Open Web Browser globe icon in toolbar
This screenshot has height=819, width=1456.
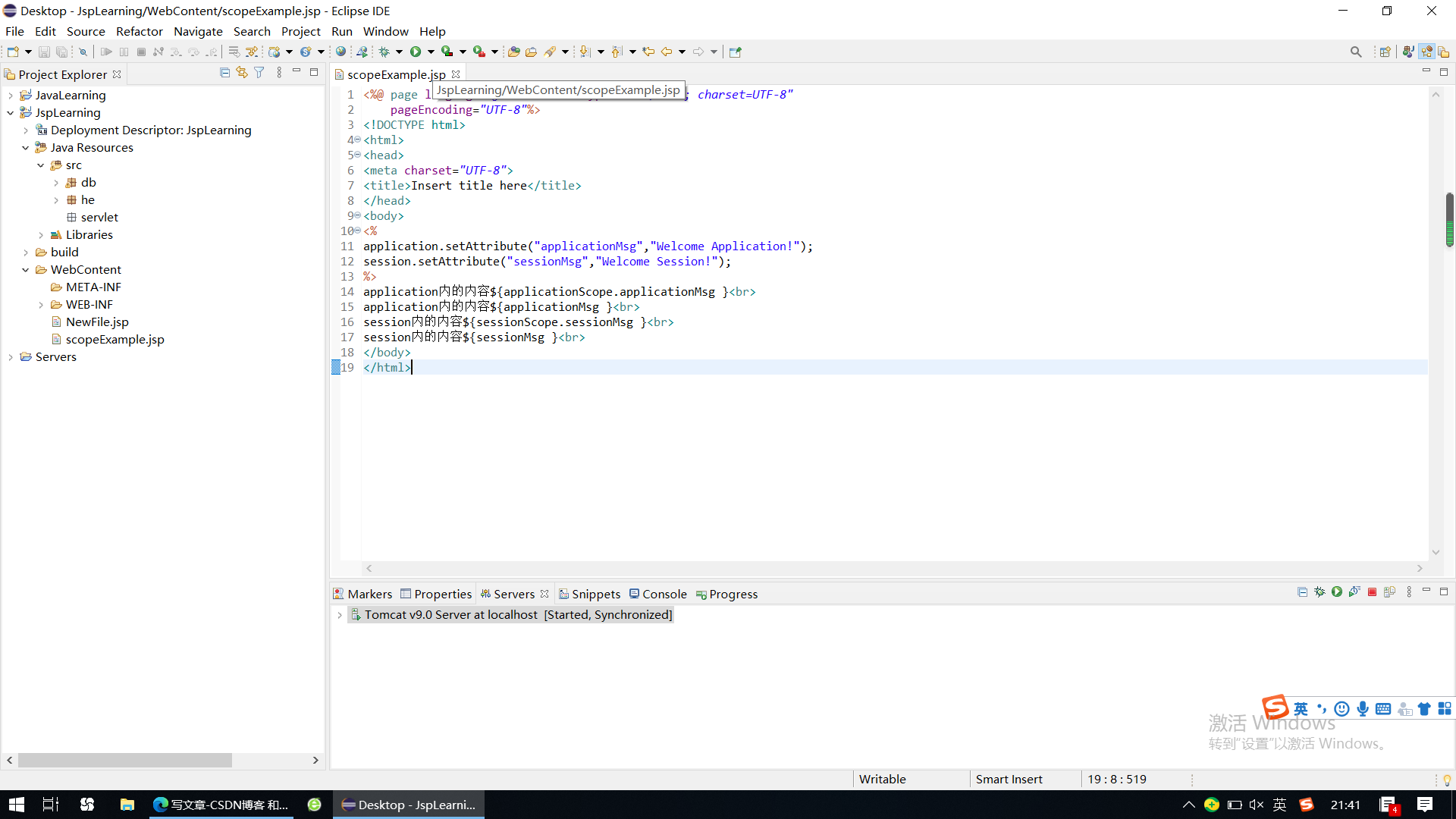point(340,52)
